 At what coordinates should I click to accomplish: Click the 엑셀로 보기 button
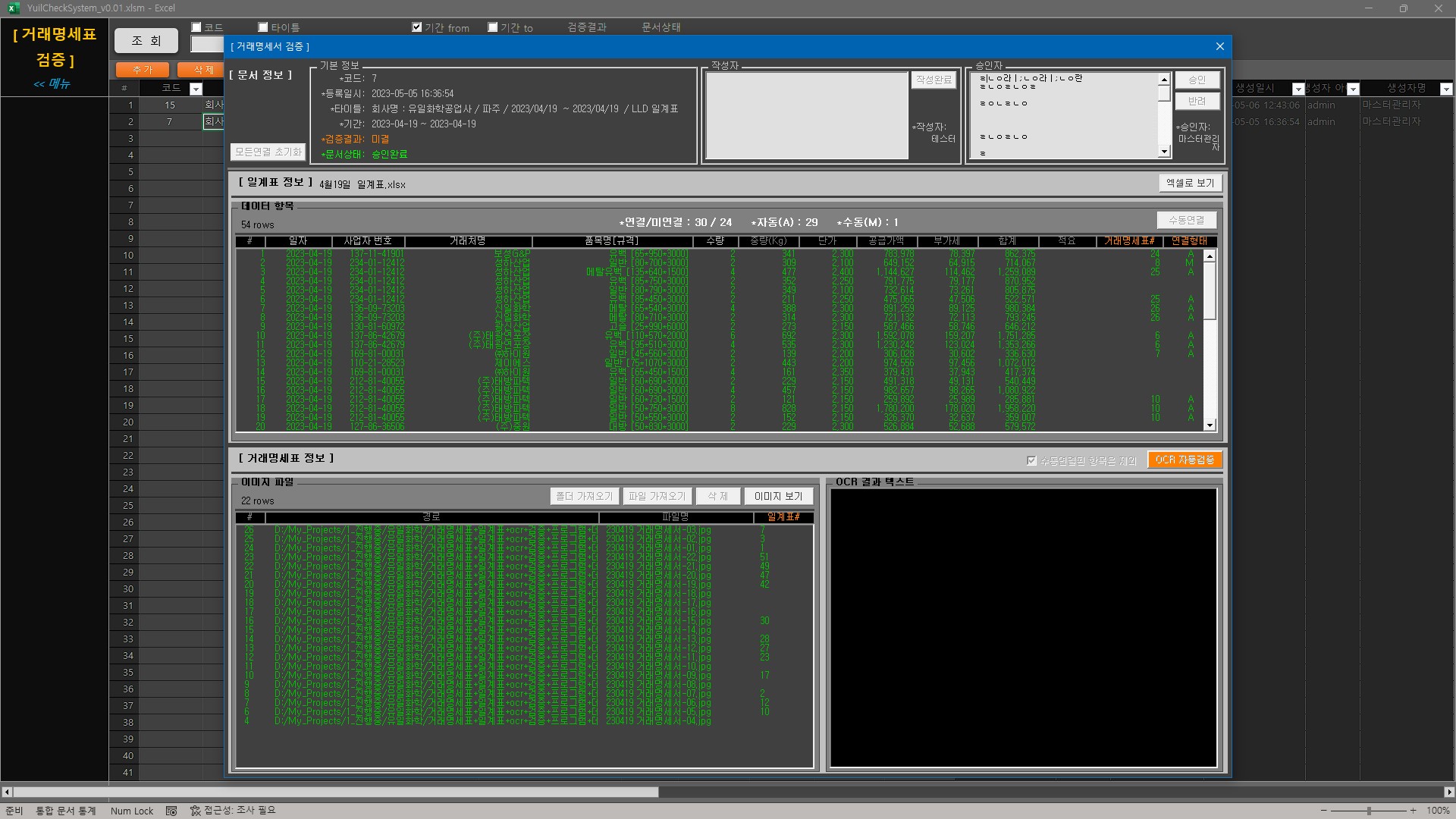pyautogui.click(x=1190, y=183)
